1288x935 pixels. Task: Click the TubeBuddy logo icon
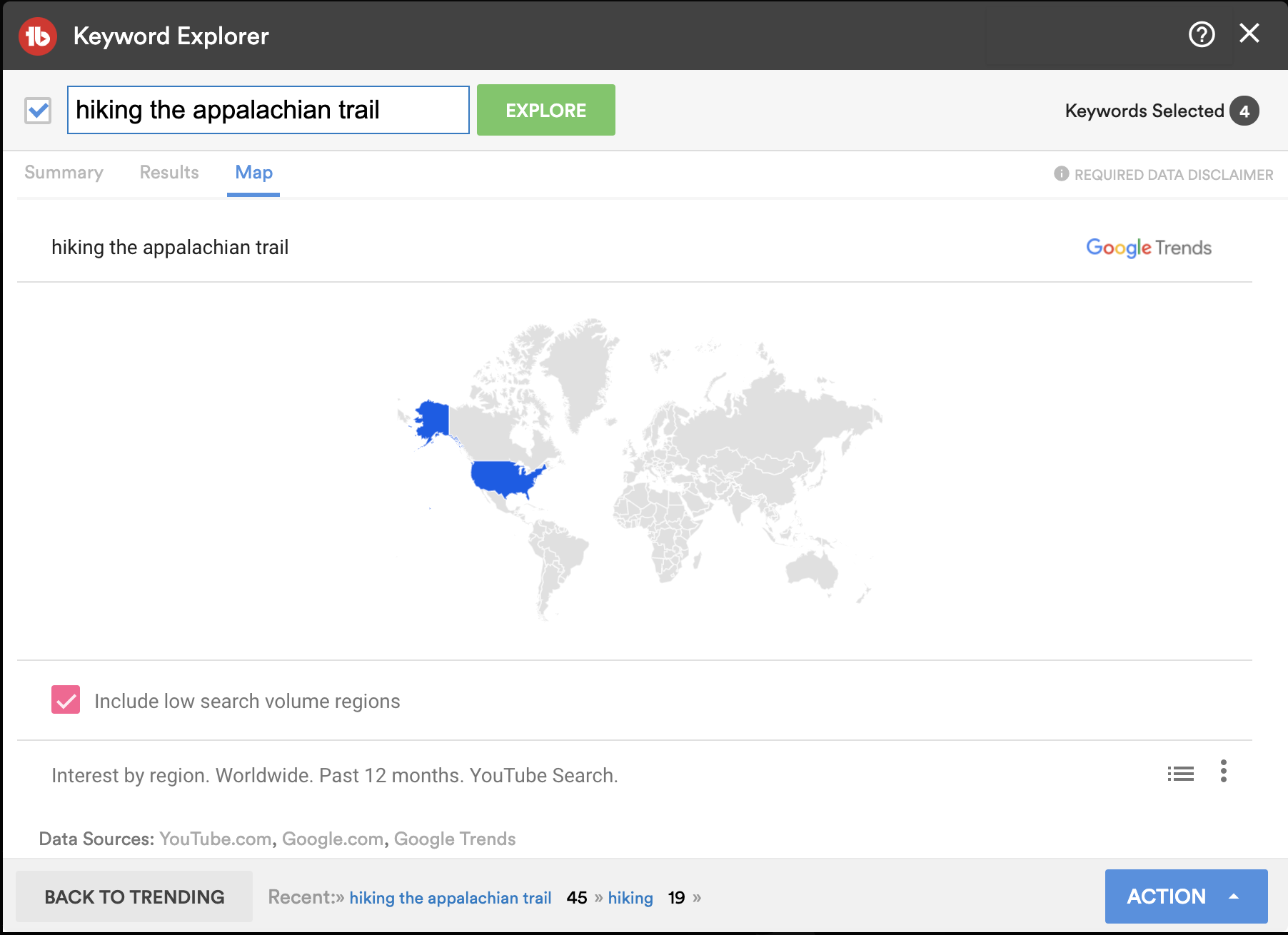point(38,36)
